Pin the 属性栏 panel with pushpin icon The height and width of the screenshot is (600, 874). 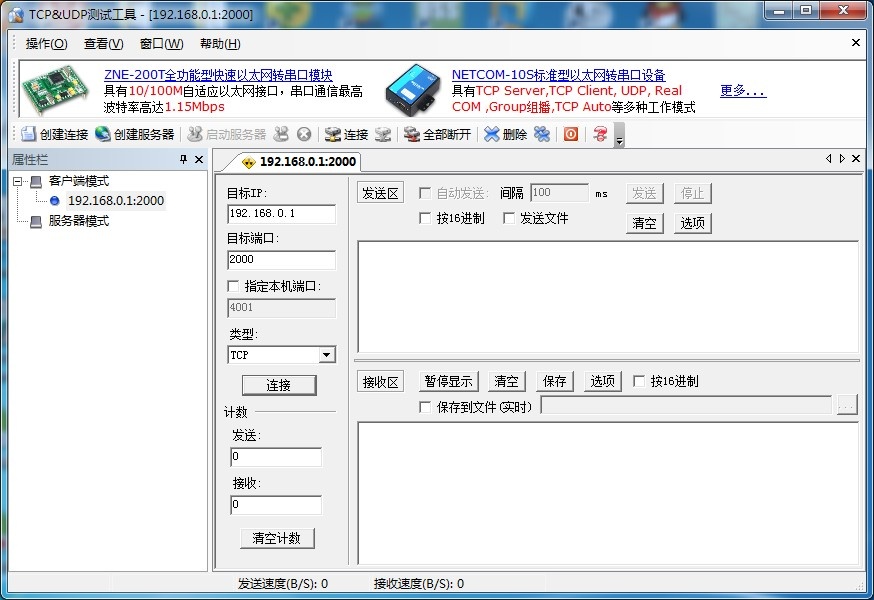pos(183,159)
